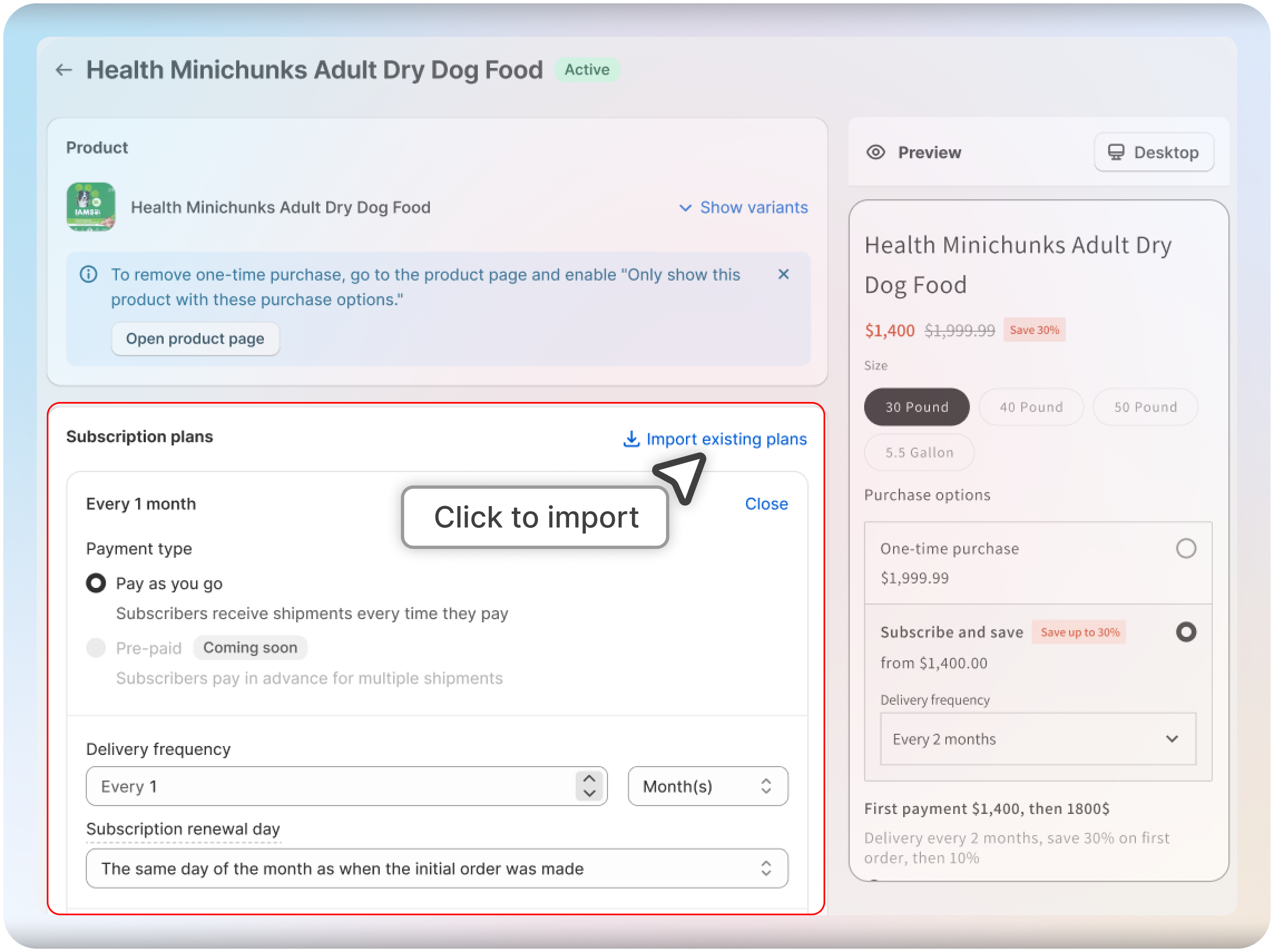Select the 40 Pound size
The height and width of the screenshot is (952, 1274).
1031,407
